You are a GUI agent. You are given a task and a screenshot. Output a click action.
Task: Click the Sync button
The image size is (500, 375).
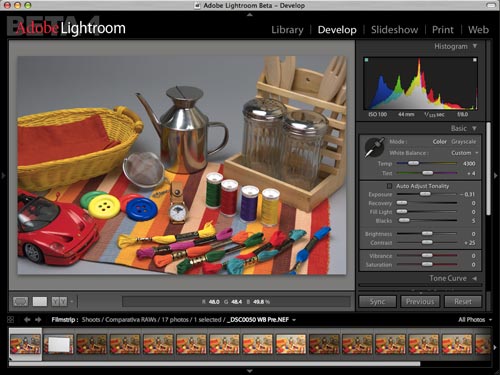377,302
